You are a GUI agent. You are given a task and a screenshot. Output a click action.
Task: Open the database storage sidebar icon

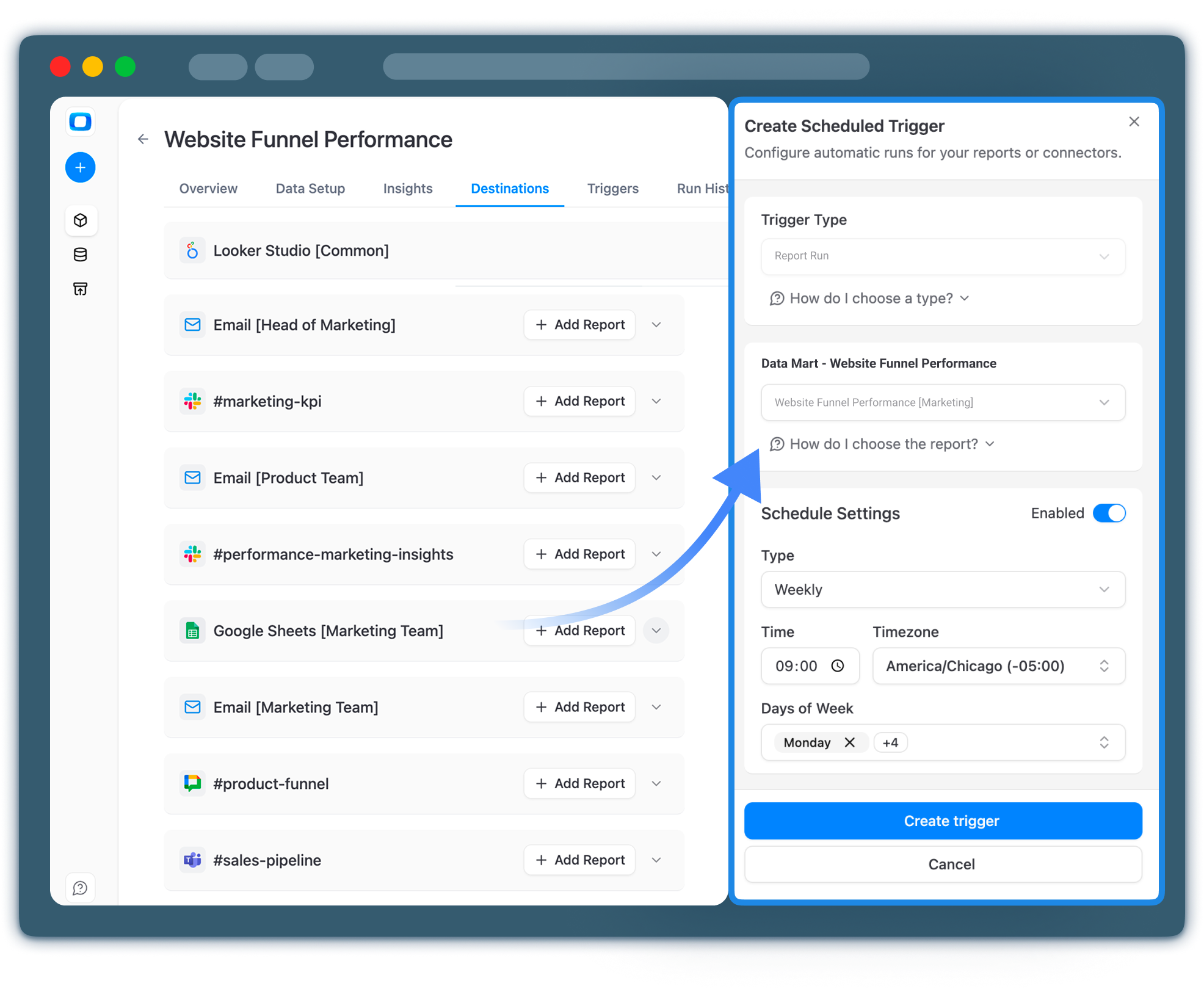[x=80, y=255]
